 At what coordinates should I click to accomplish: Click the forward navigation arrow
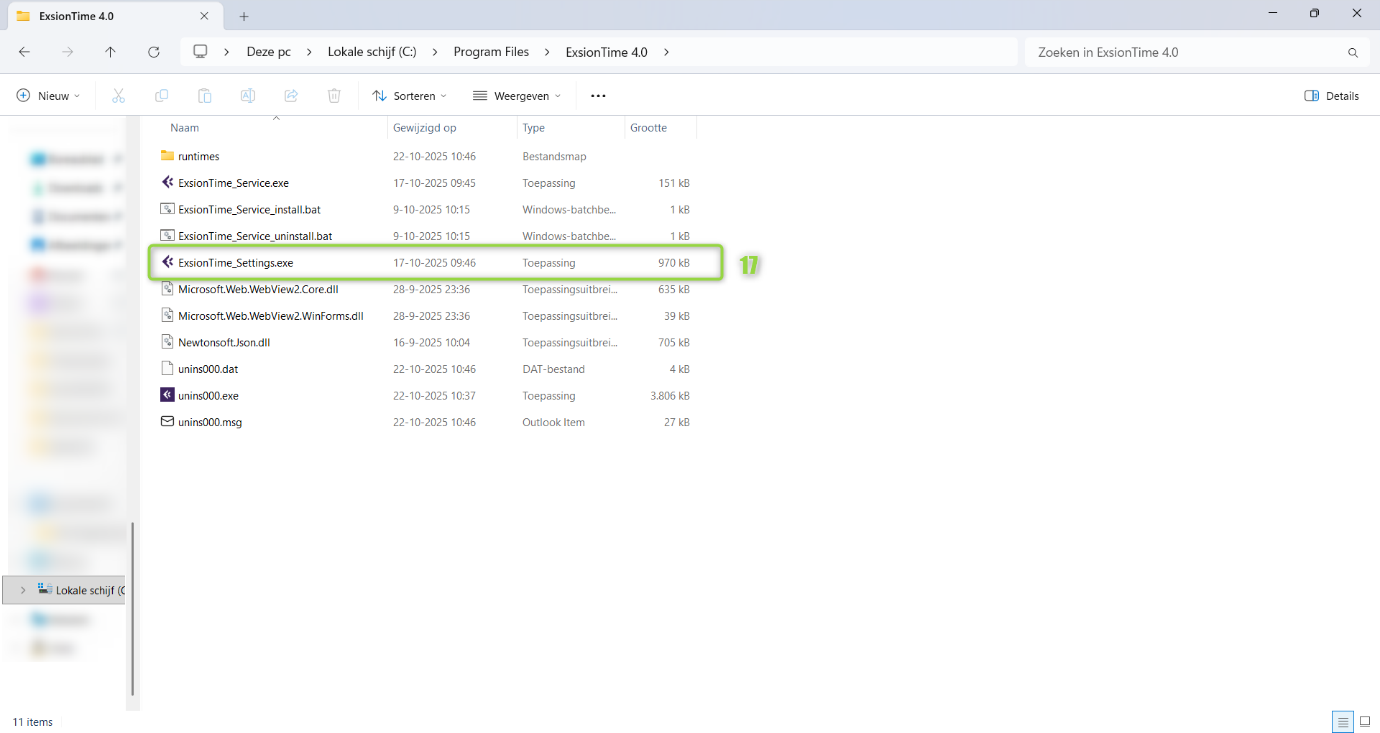point(67,52)
